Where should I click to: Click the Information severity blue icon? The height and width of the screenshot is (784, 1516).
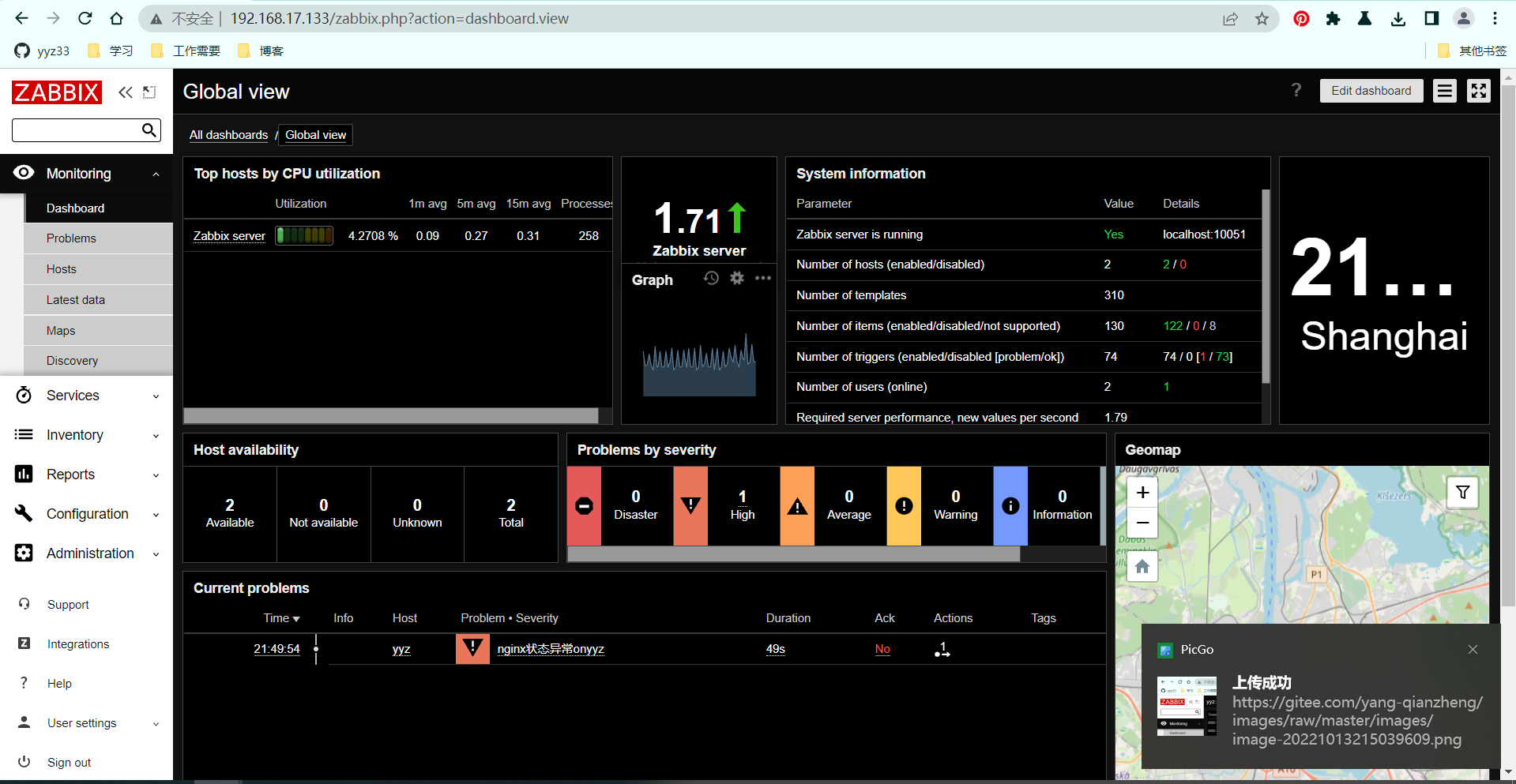1010,506
